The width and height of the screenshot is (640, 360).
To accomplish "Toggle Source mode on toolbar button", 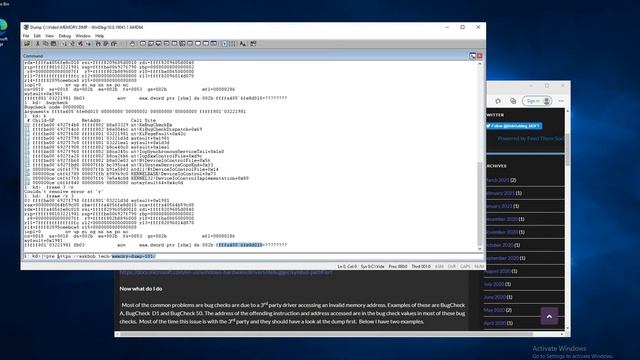I will tap(224, 44).
